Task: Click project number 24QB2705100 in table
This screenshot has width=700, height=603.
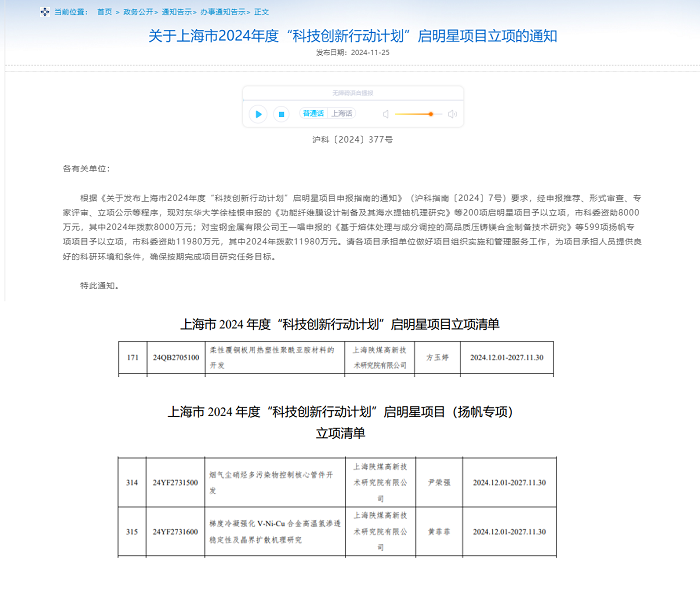Action: click(176, 357)
